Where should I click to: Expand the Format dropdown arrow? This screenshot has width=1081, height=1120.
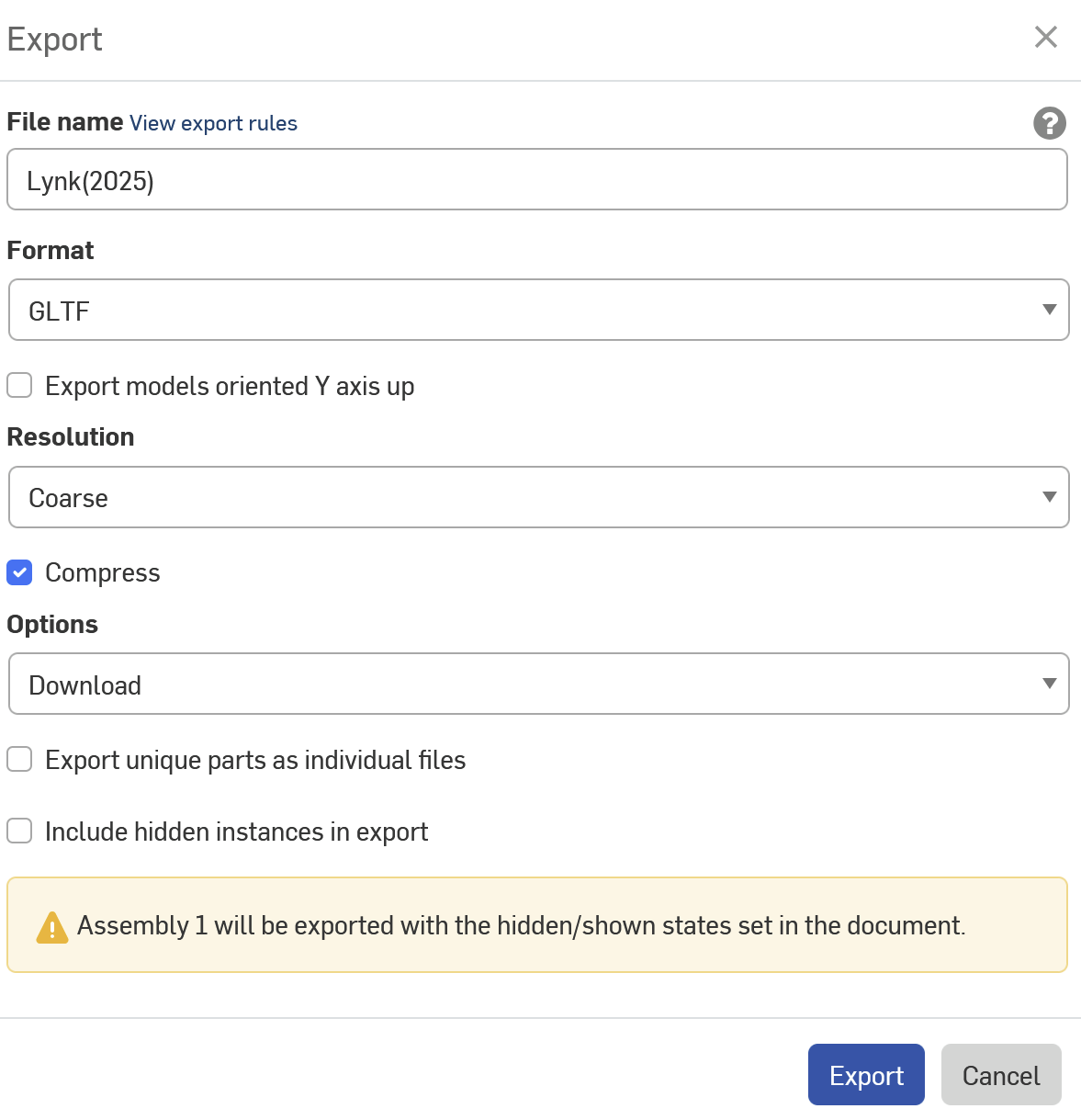tap(1050, 310)
